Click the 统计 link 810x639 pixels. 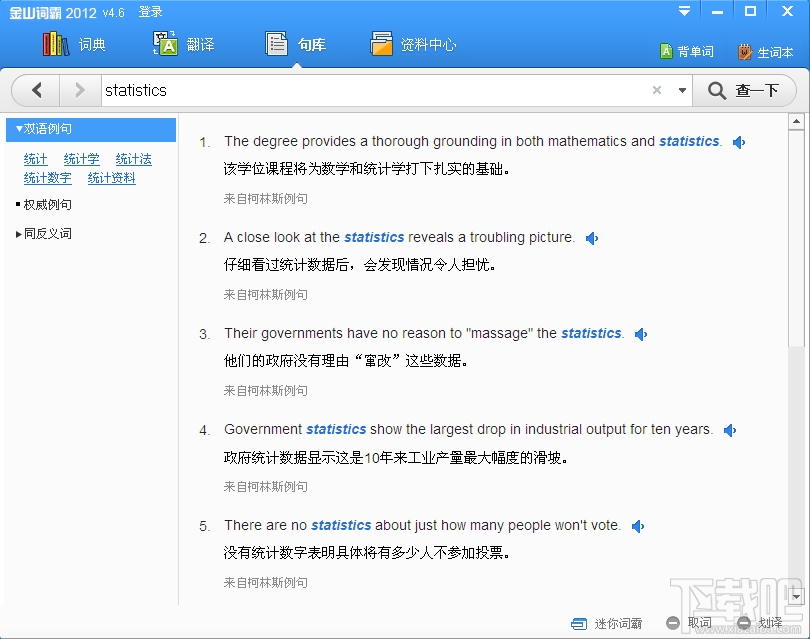pyautogui.click(x=35, y=159)
